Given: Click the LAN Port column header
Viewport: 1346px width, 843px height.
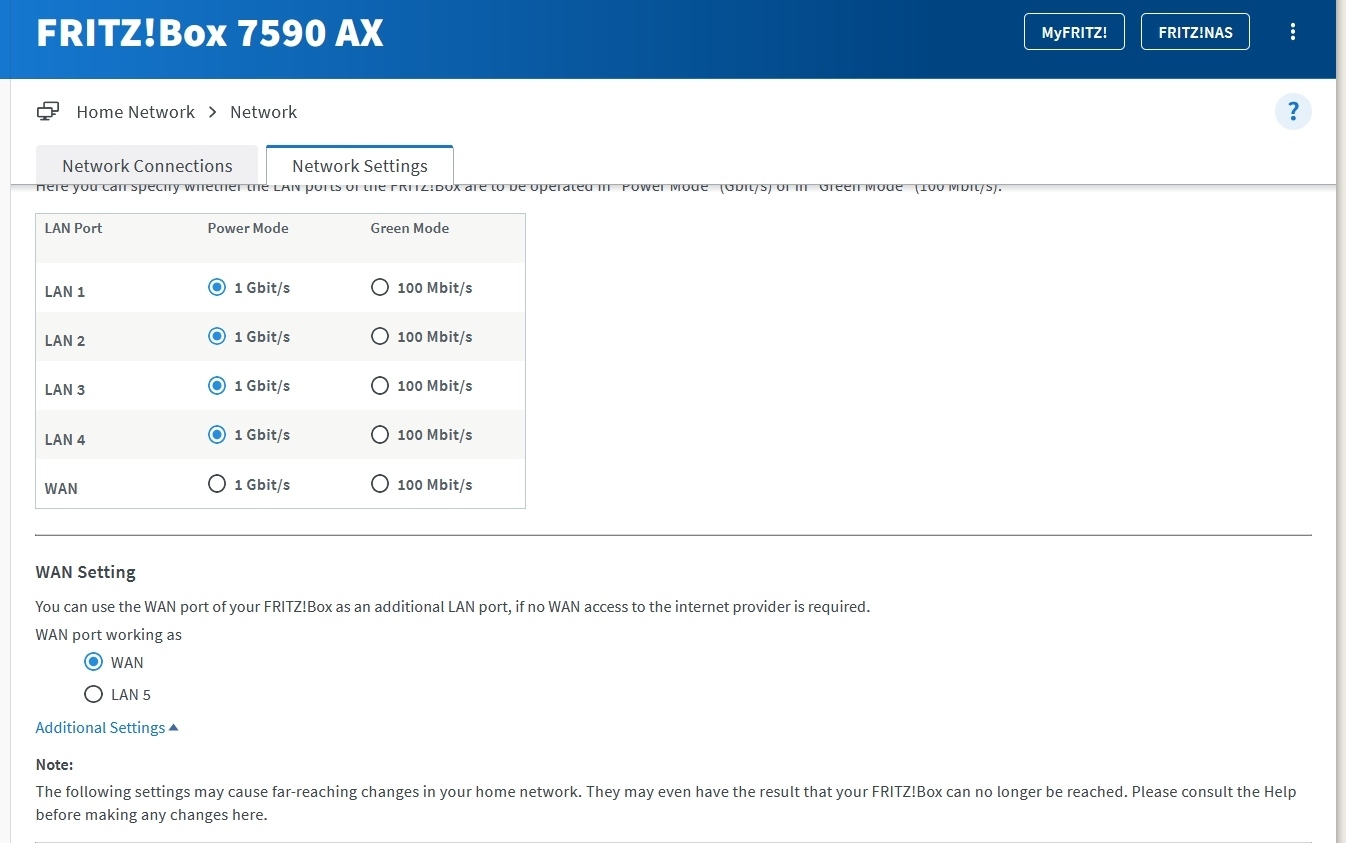Looking at the screenshot, I should [x=74, y=228].
